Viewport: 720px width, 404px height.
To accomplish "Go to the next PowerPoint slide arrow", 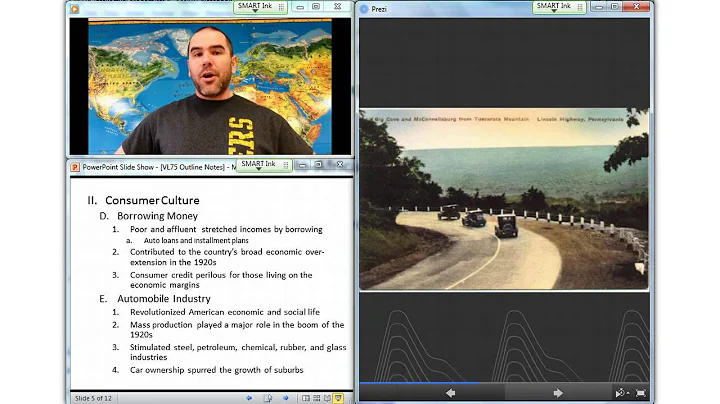I will [x=286, y=398].
